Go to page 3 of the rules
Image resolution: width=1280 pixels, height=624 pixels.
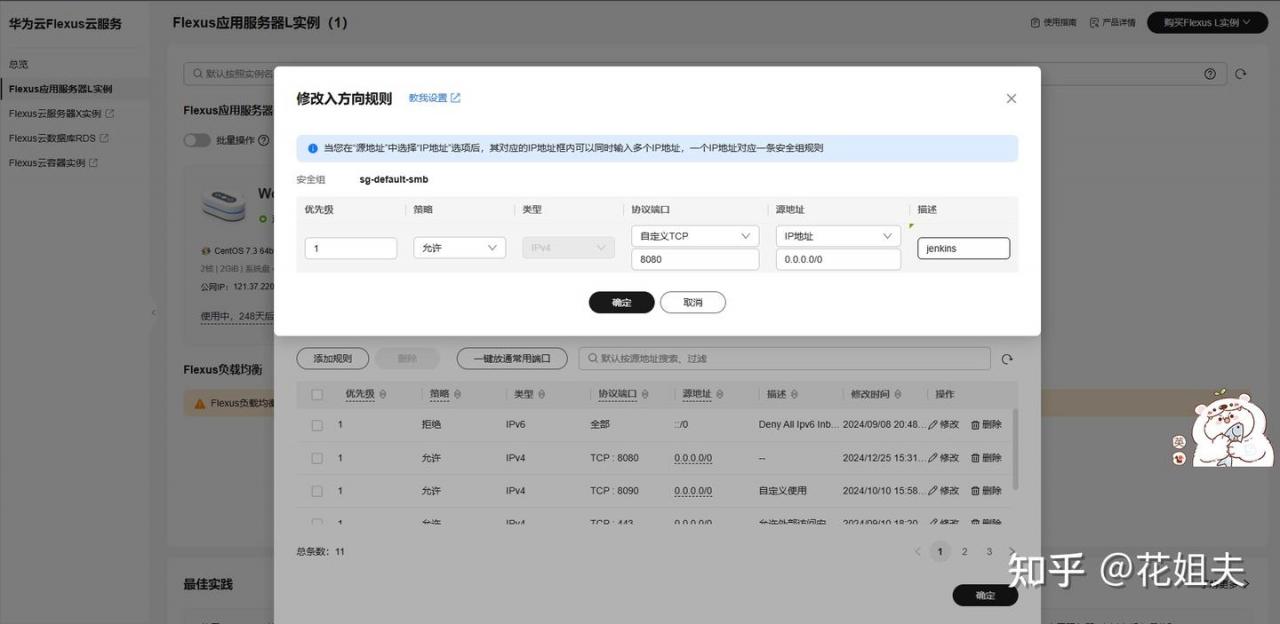[989, 552]
